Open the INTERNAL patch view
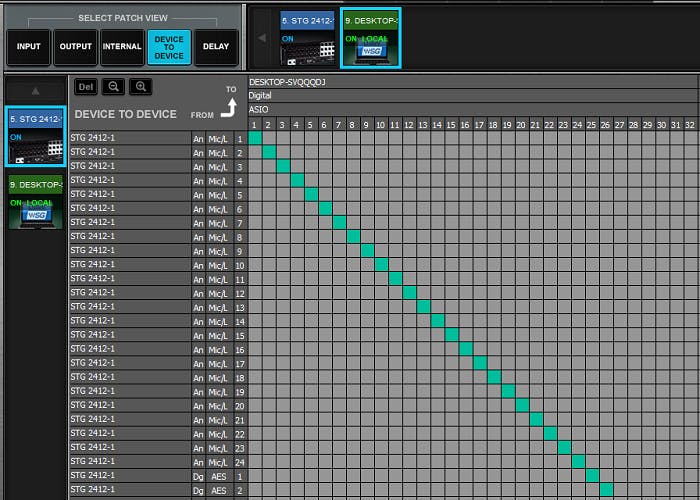 [122, 47]
